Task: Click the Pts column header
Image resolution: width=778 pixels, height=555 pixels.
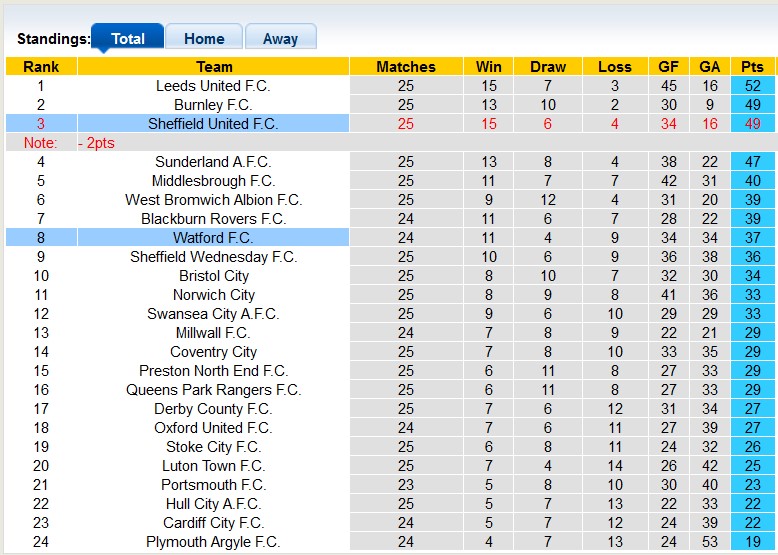Action: point(752,67)
